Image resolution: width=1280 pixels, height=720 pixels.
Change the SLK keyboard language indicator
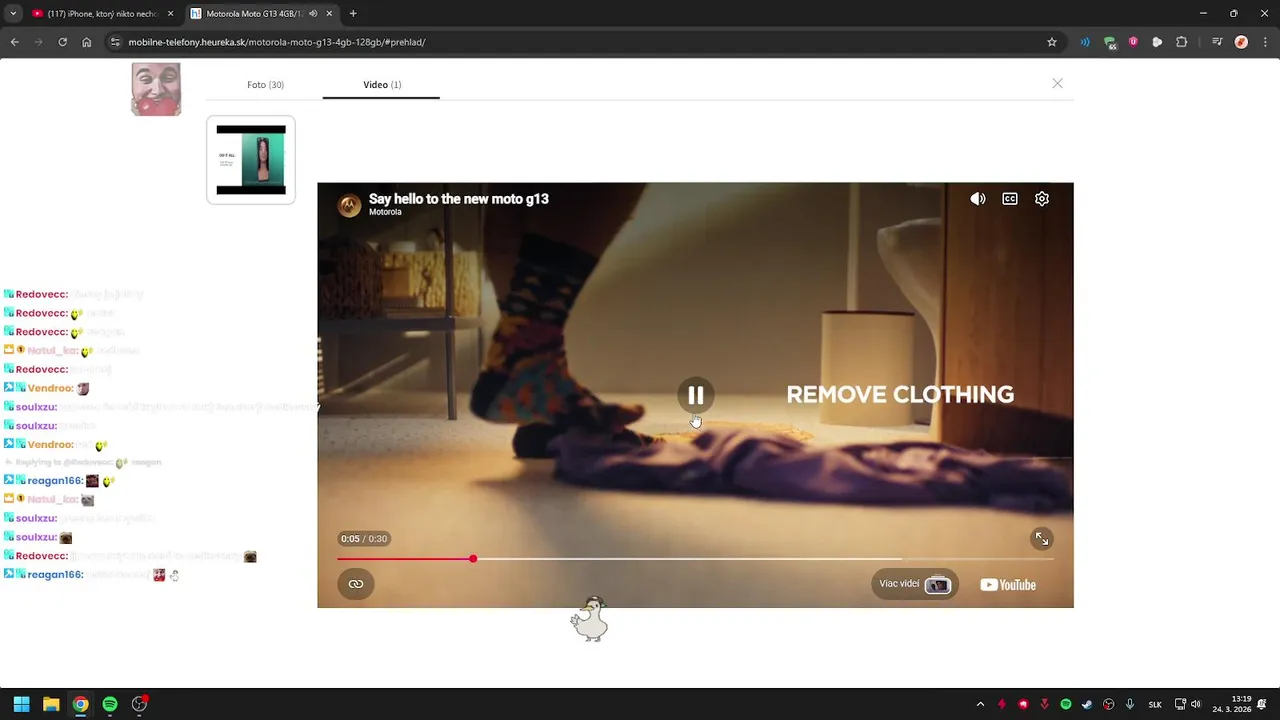[1155, 704]
